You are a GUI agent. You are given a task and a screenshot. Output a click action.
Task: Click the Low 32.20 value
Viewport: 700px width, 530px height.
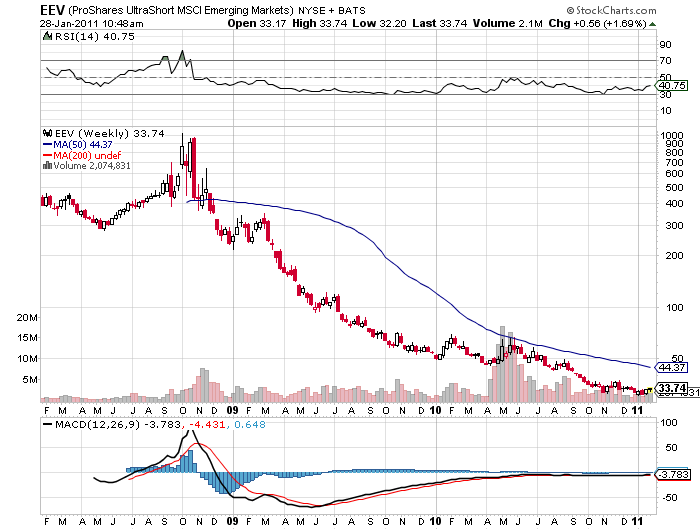(379, 24)
